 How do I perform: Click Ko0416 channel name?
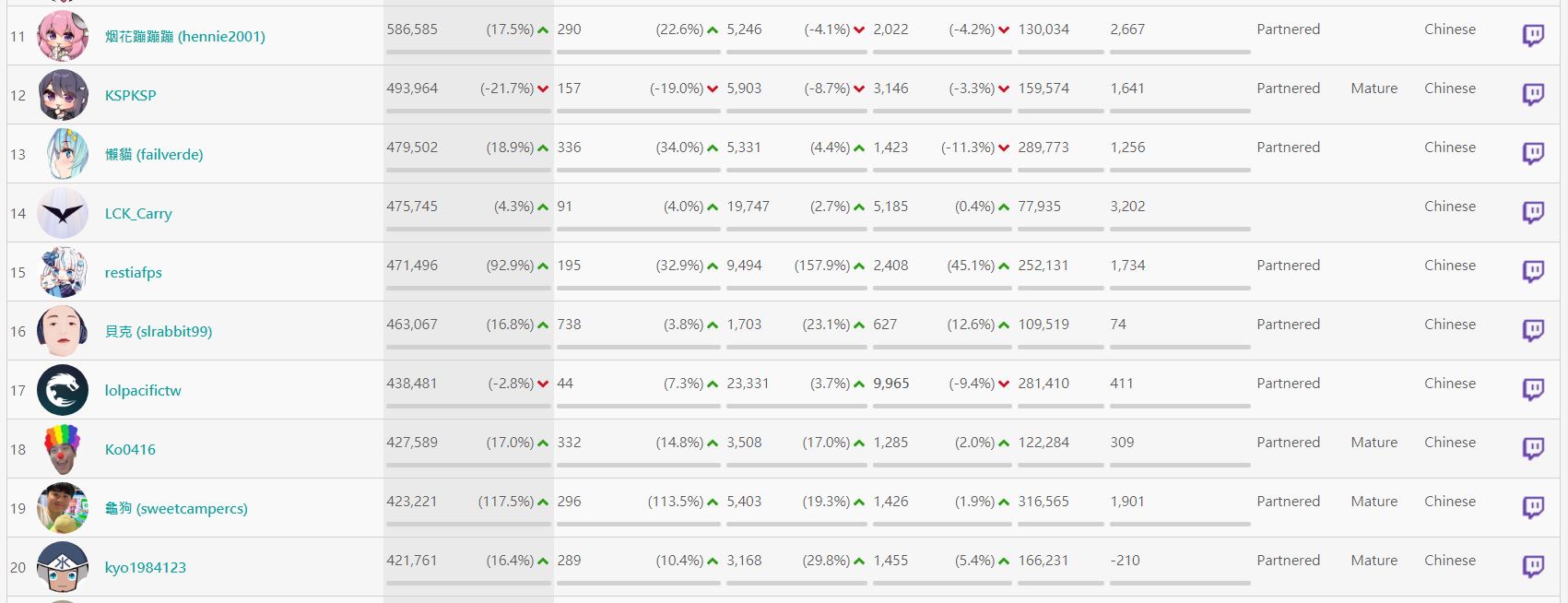click(x=130, y=449)
